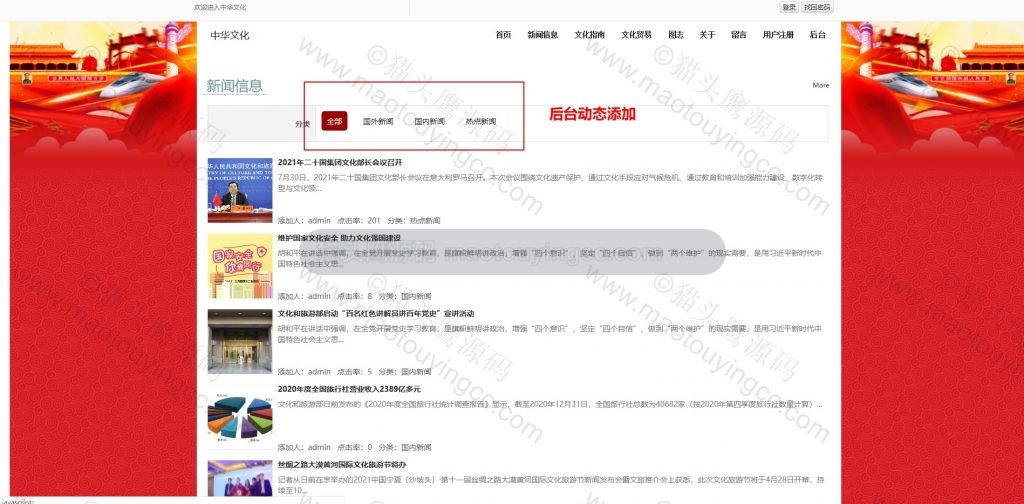Viewport: 1024px width, 504px height.
Task: Open the 后台 admin link
Action: [818, 35]
